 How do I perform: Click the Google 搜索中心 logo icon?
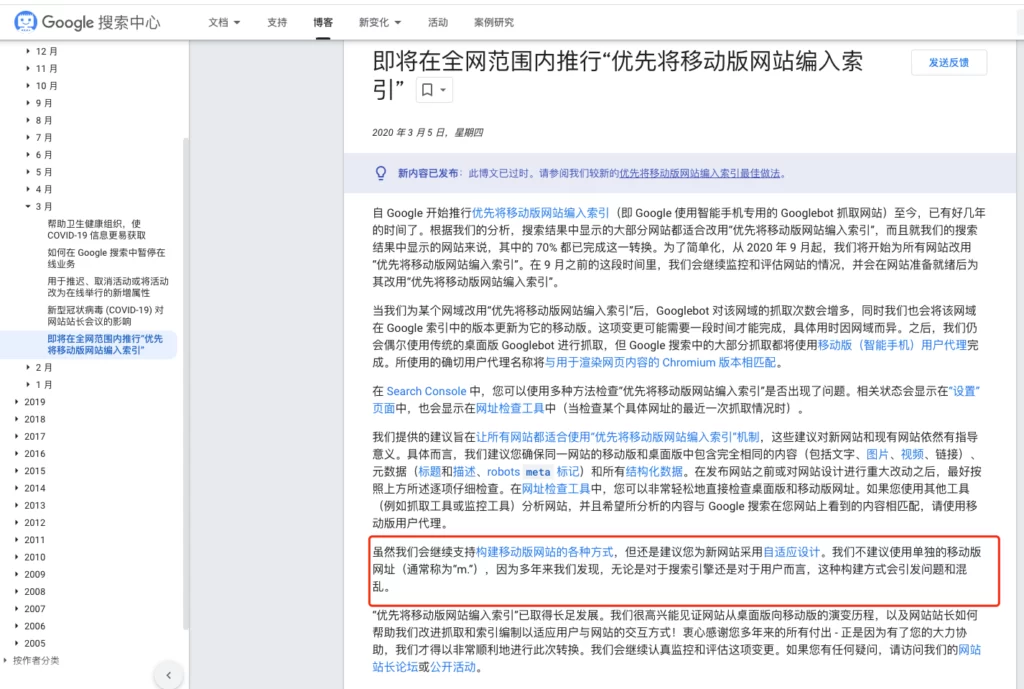tap(25, 22)
